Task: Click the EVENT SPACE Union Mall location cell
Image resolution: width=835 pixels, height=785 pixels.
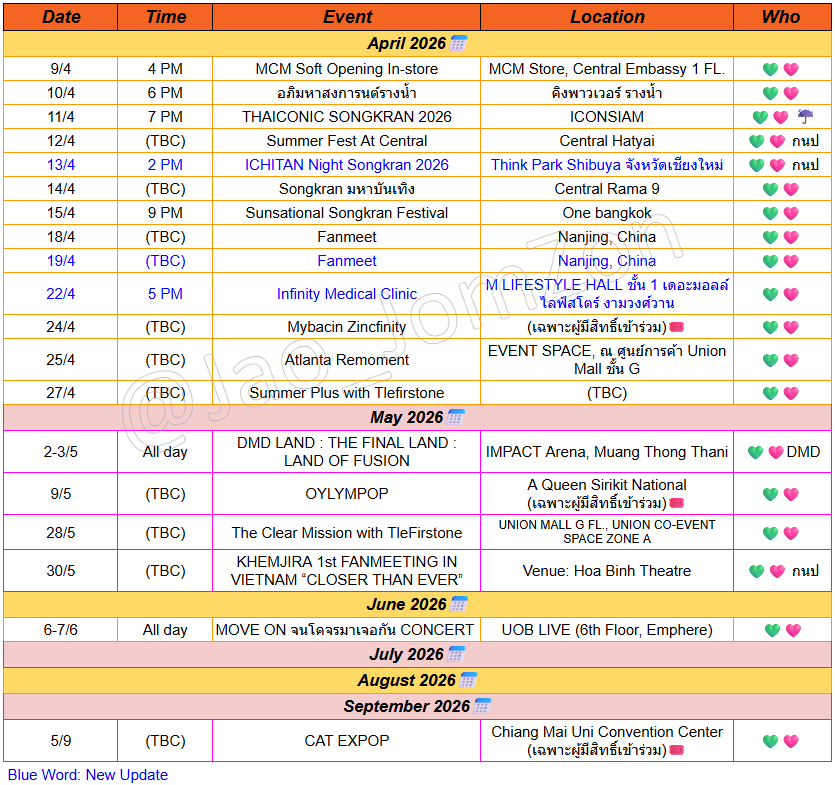Action: coord(607,359)
